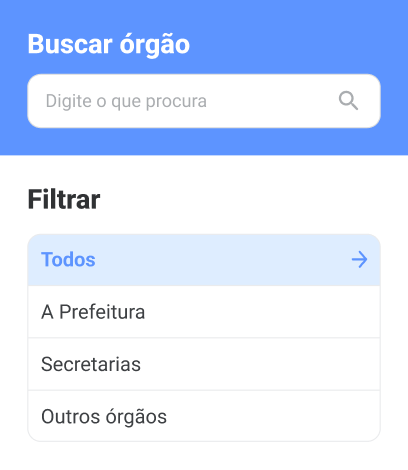Show all organs with 'Todos'
Screen dimensions: 408x470
[204, 260]
